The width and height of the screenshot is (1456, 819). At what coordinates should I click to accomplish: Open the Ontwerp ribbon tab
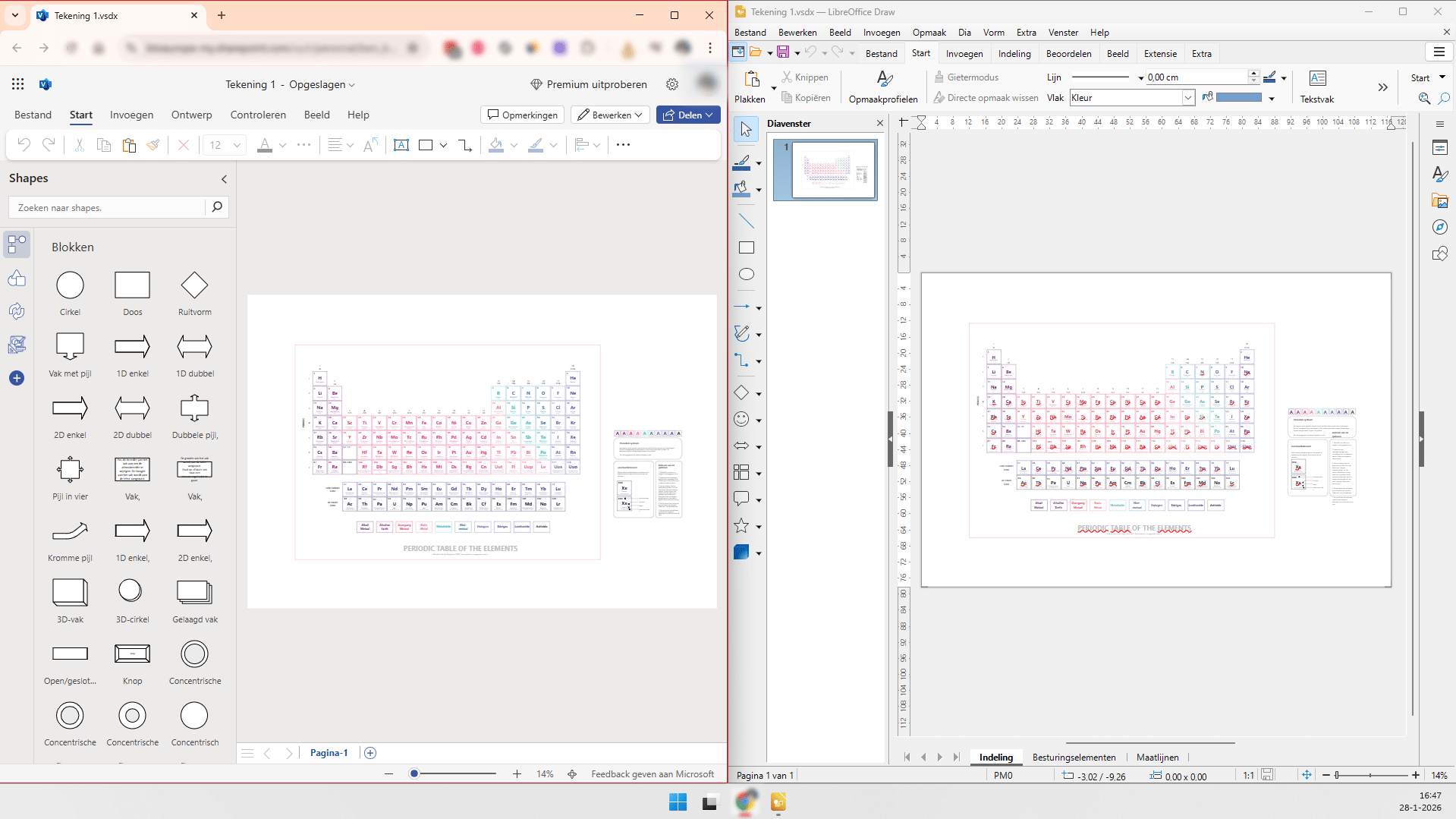click(191, 115)
